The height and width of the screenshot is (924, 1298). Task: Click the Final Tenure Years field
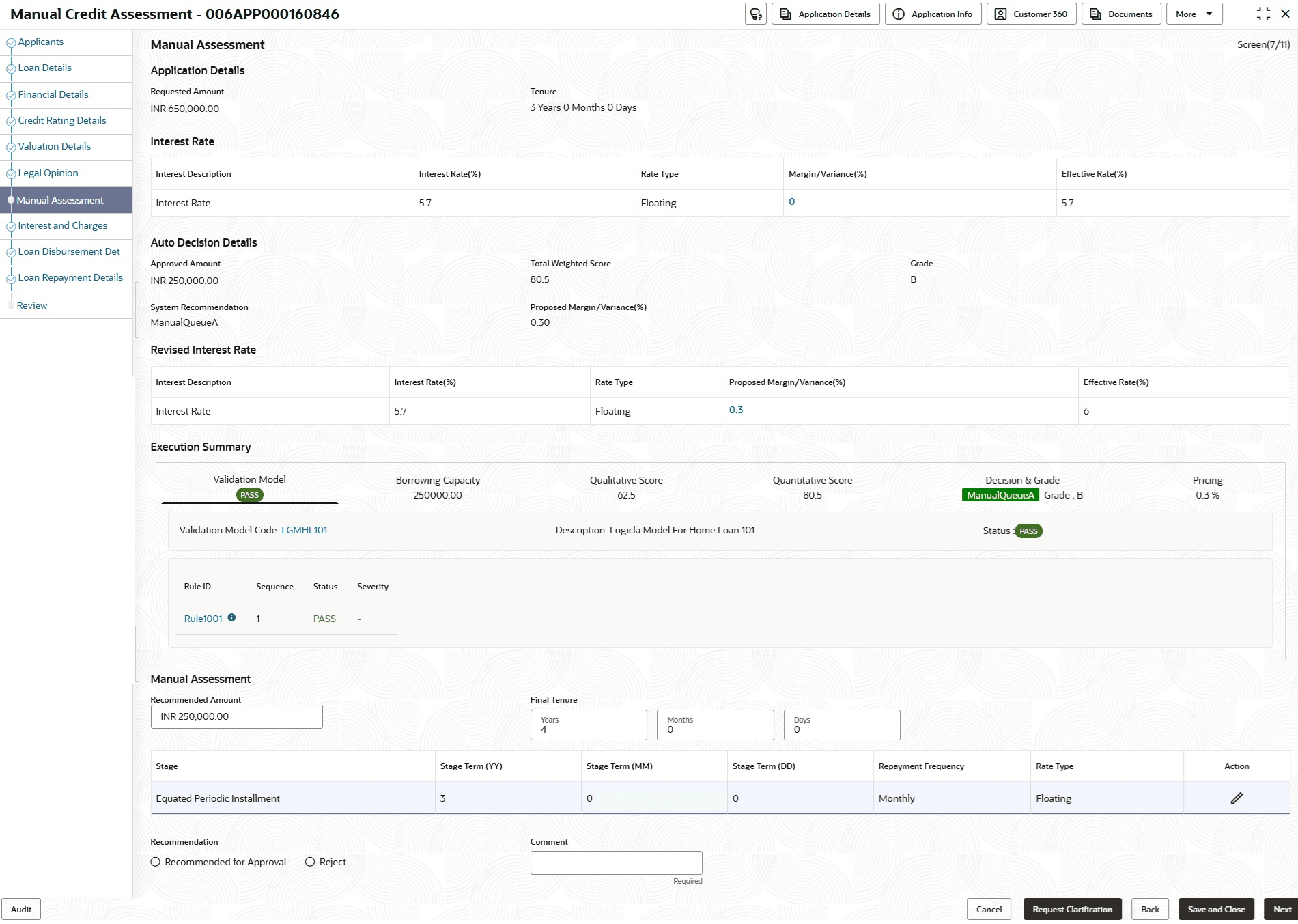tap(589, 725)
